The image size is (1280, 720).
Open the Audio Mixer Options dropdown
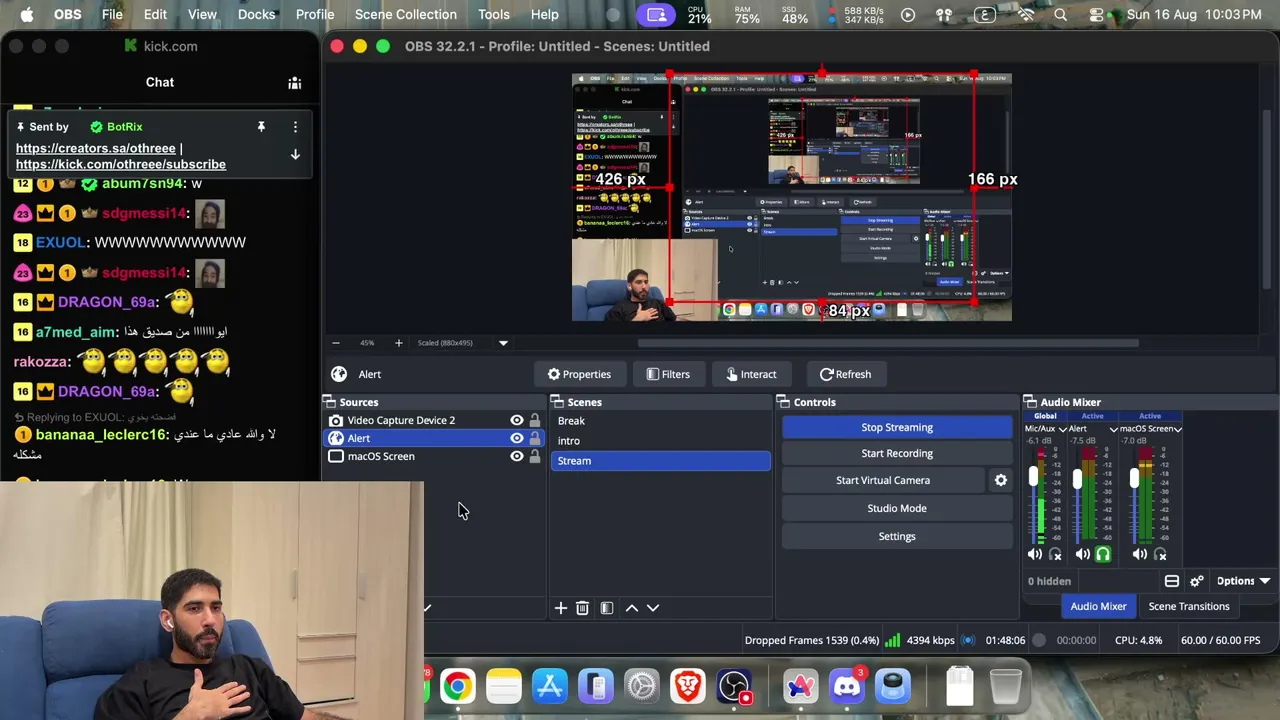[x=1243, y=581]
